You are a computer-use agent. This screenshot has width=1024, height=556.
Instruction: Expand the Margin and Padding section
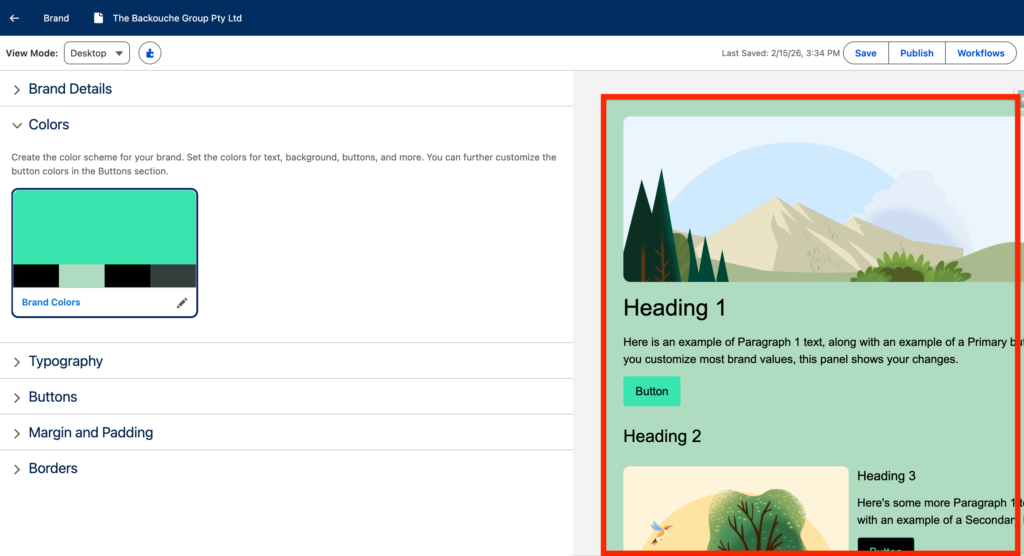pyautogui.click(x=90, y=433)
